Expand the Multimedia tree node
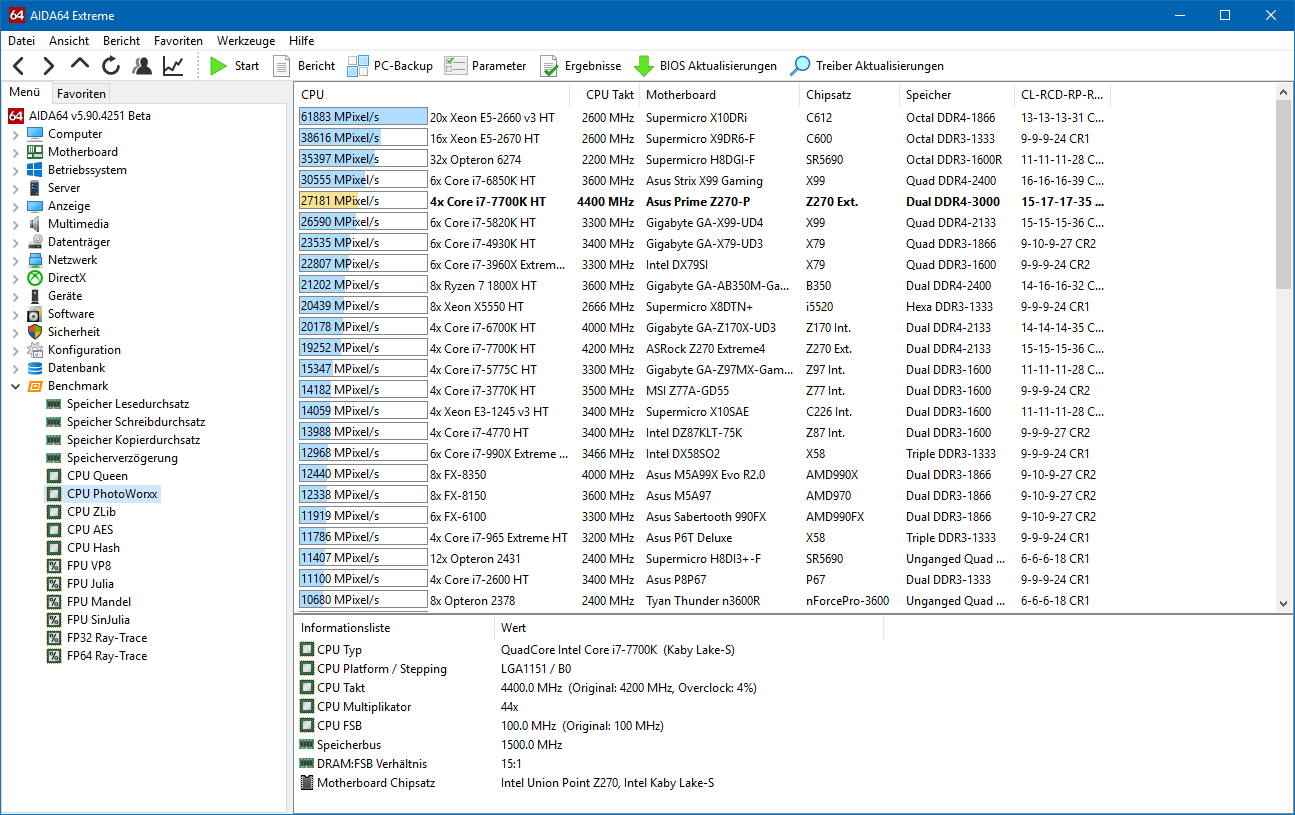Viewport: 1295px width, 815px height. 15,224
